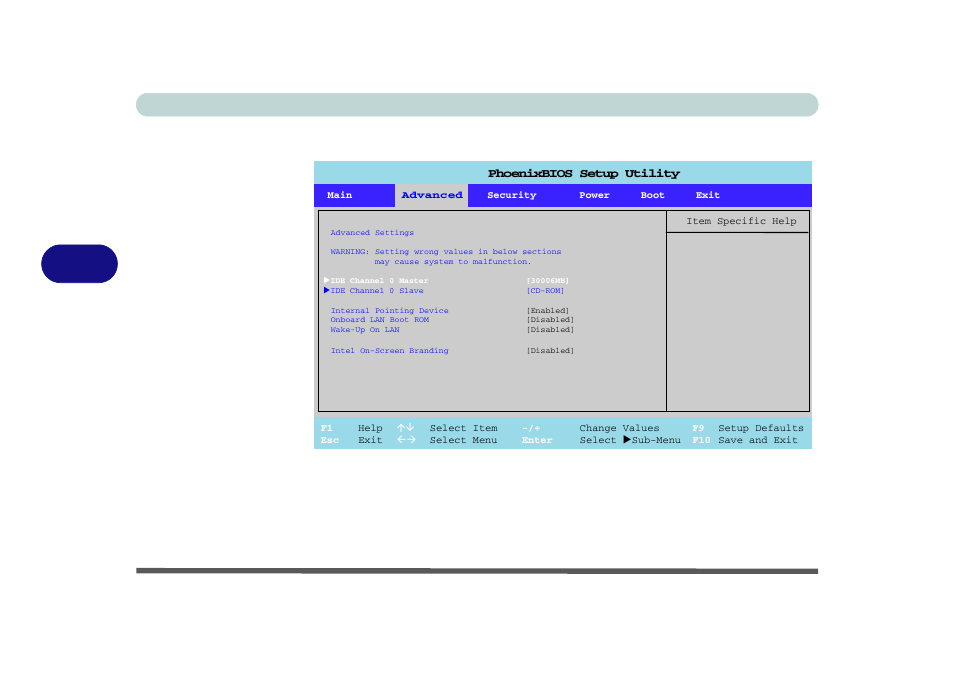The image size is (954, 673).
Task: Click the Item Specific Help header
Action: pyautogui.click(x=741, y=221)
